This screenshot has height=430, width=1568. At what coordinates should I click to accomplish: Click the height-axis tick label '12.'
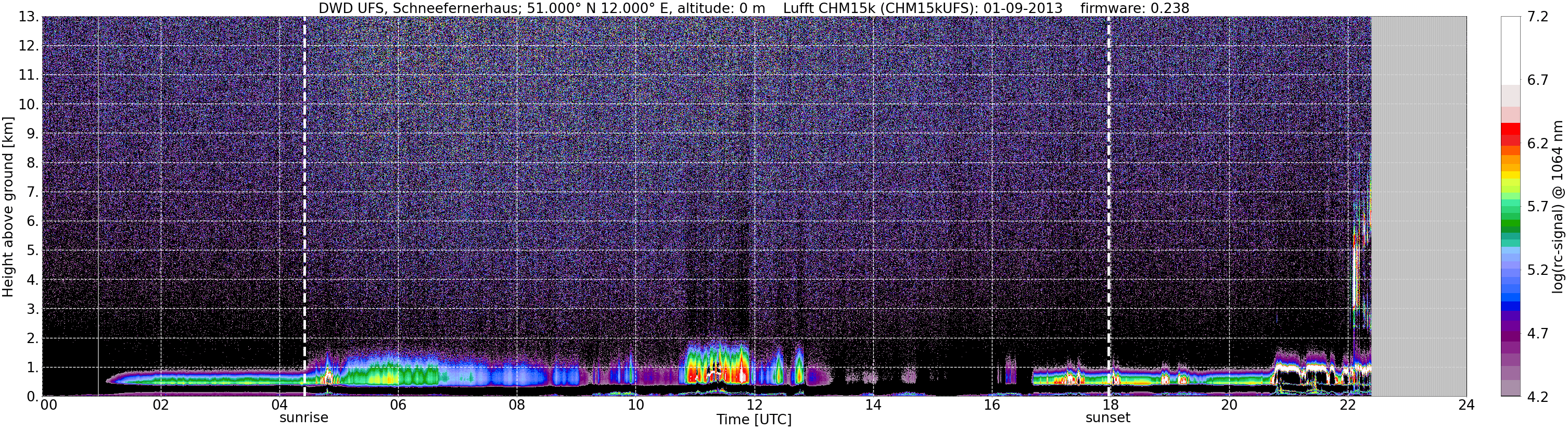coord(29,46)
